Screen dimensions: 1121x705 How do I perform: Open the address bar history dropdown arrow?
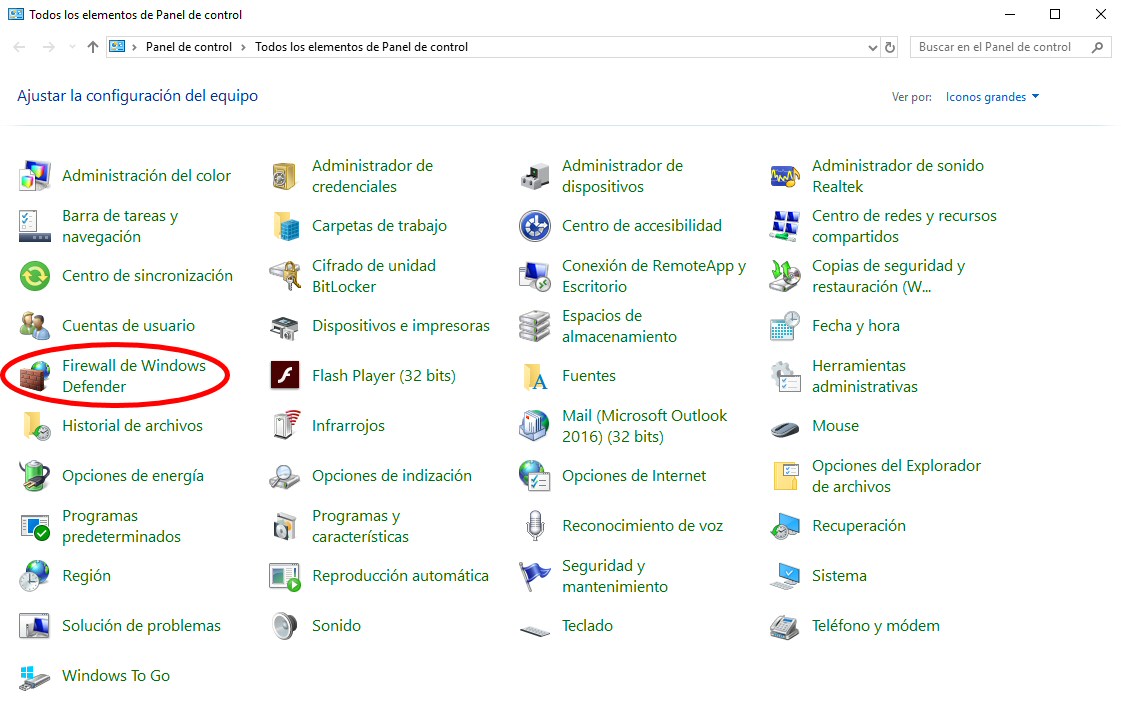point(873,47)
